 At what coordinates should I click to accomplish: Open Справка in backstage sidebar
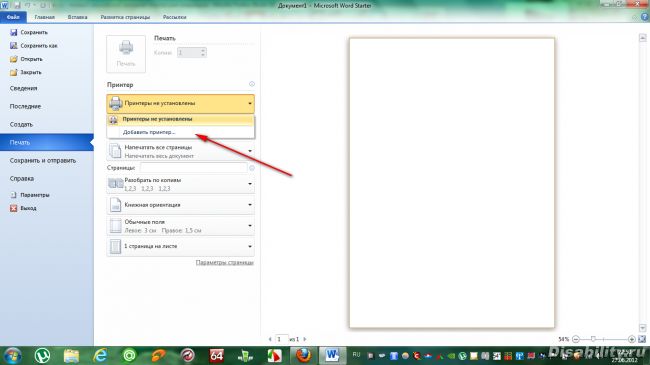point(22,179)
